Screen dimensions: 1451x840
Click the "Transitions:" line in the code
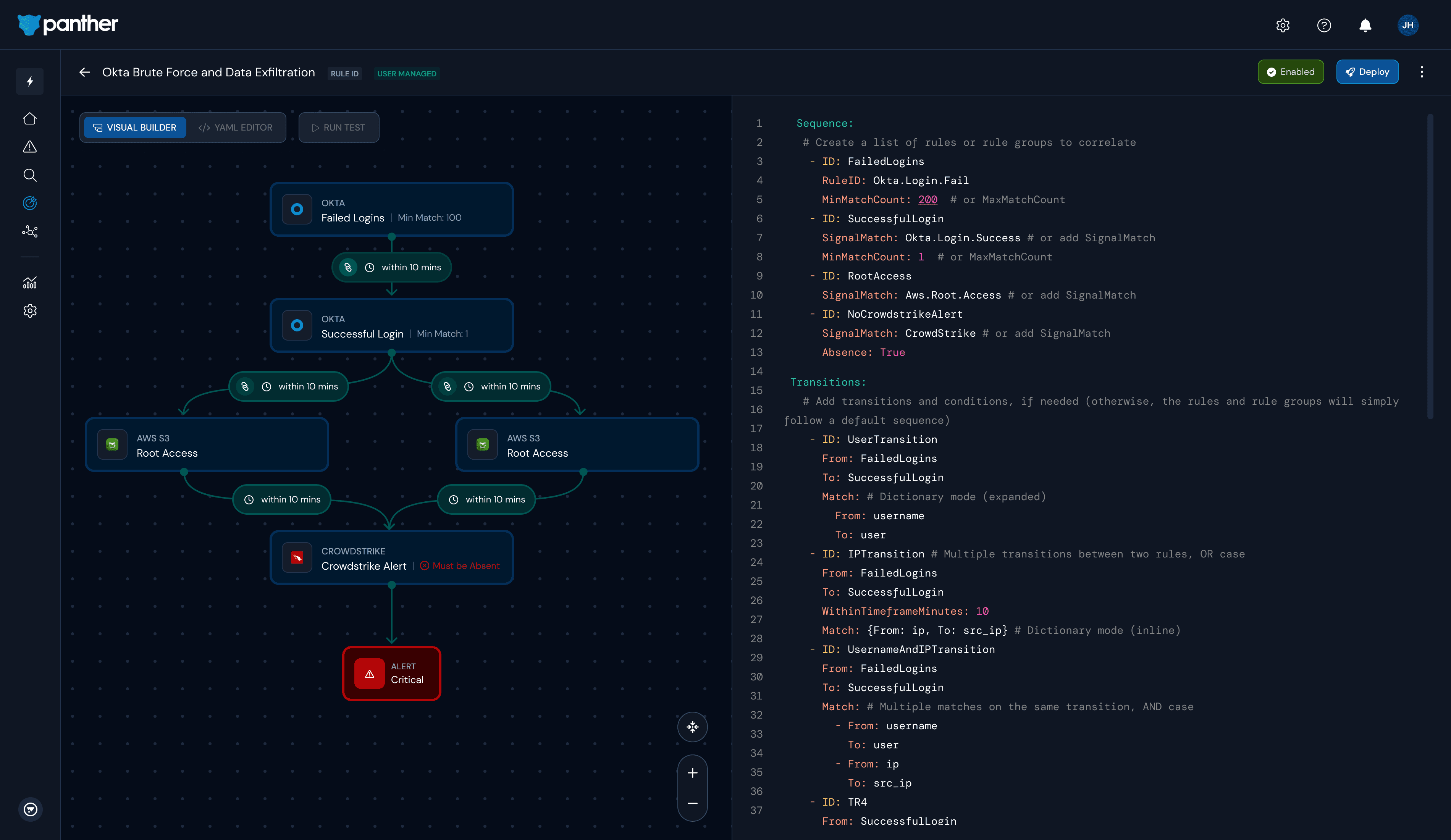pos(827,383)
